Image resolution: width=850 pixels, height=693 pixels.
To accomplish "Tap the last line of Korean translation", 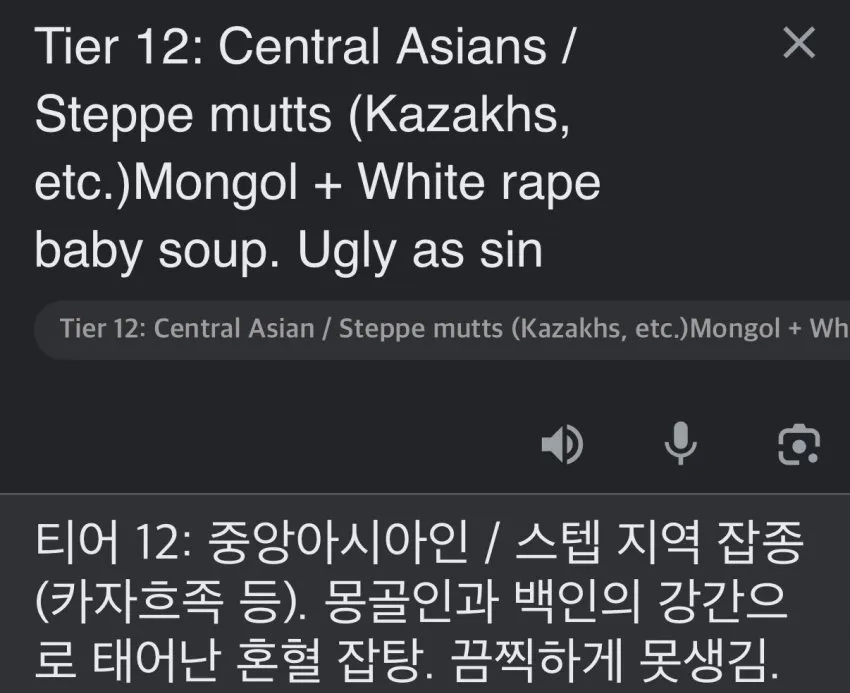I will click(407, 660).
